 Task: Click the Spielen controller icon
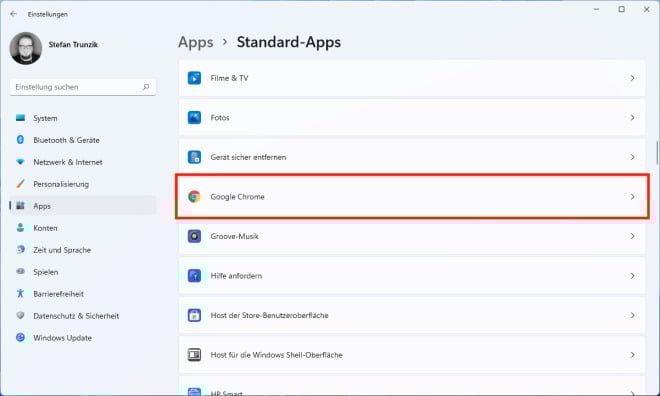click(20, 271)
